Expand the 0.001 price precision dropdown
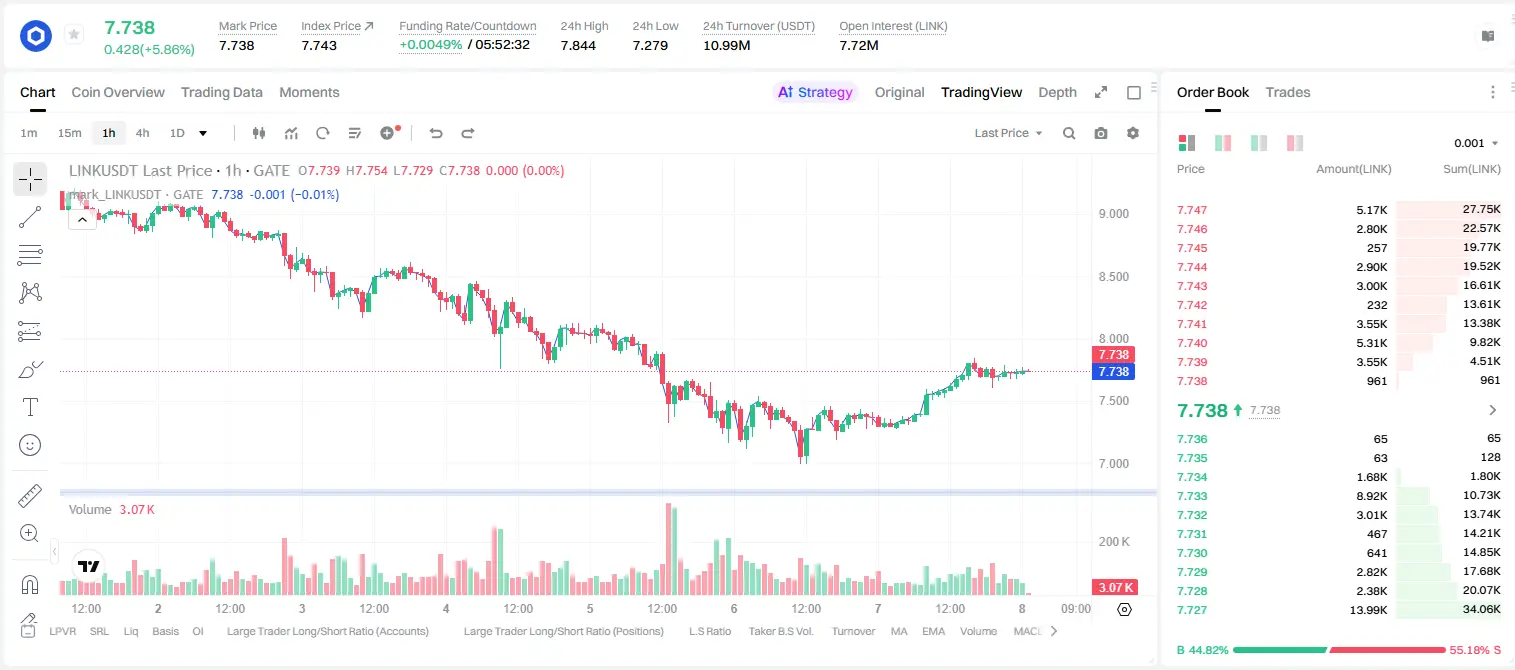 [x=1476, y=143]
